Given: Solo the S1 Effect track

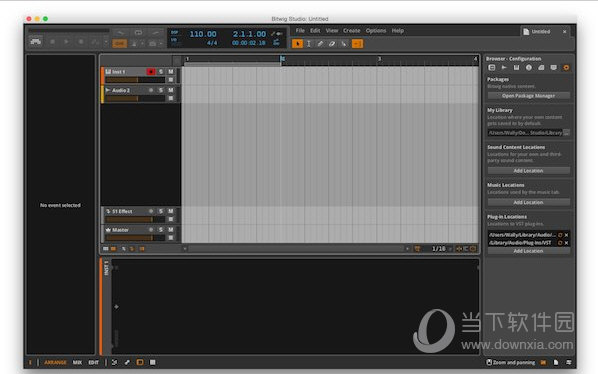Looking at the screenshot, I should 161,211.
